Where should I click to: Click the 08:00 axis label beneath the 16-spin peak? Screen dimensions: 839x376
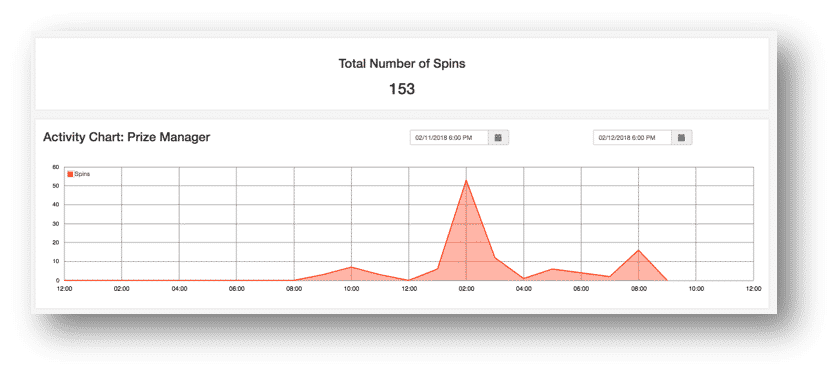pos(638,288)
